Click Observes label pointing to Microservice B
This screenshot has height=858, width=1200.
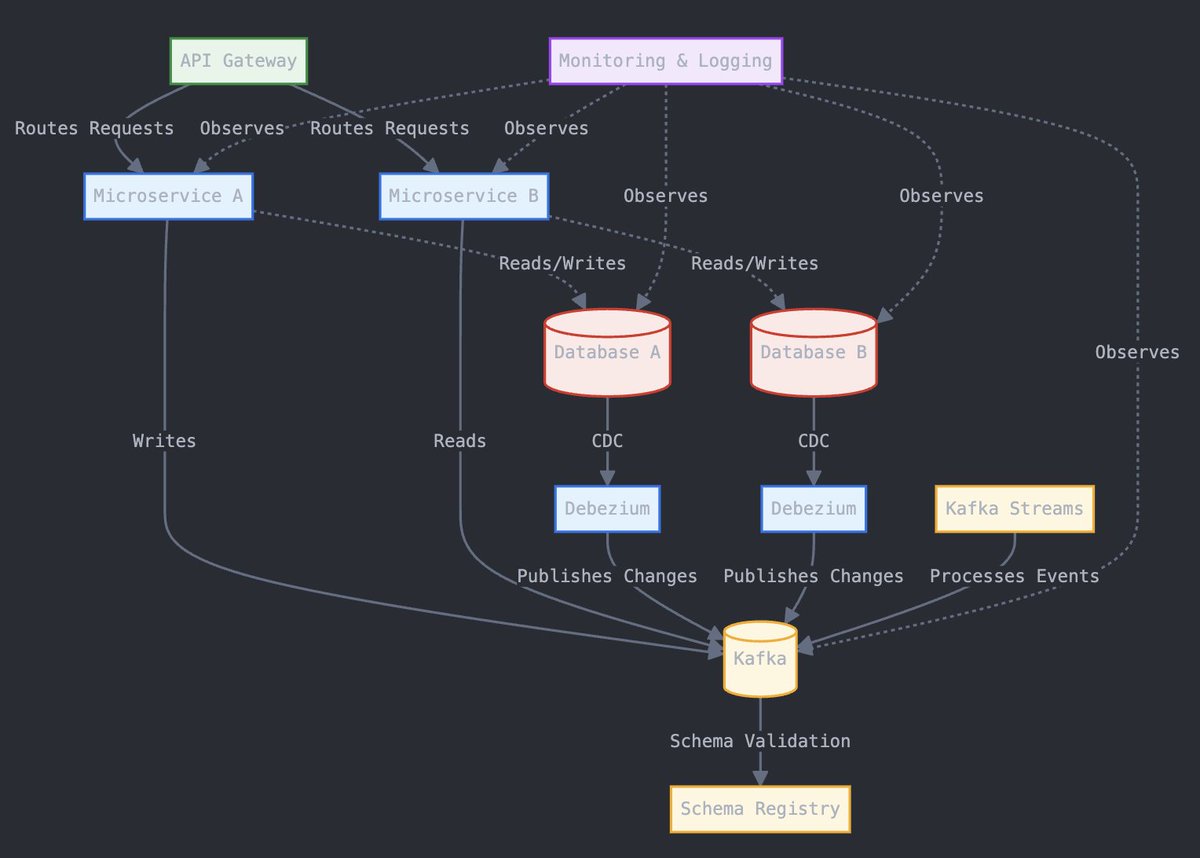[x=546, y=128]
